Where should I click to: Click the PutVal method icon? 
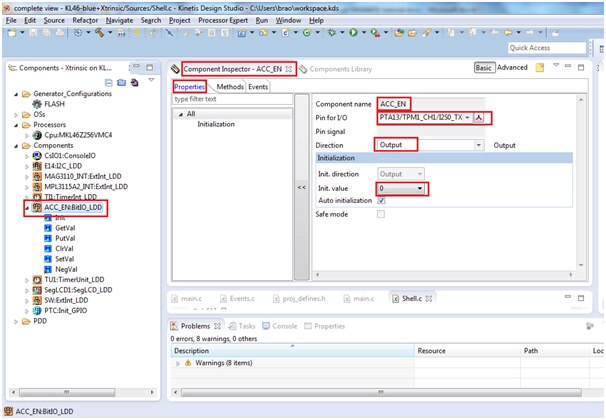point(48,238)
